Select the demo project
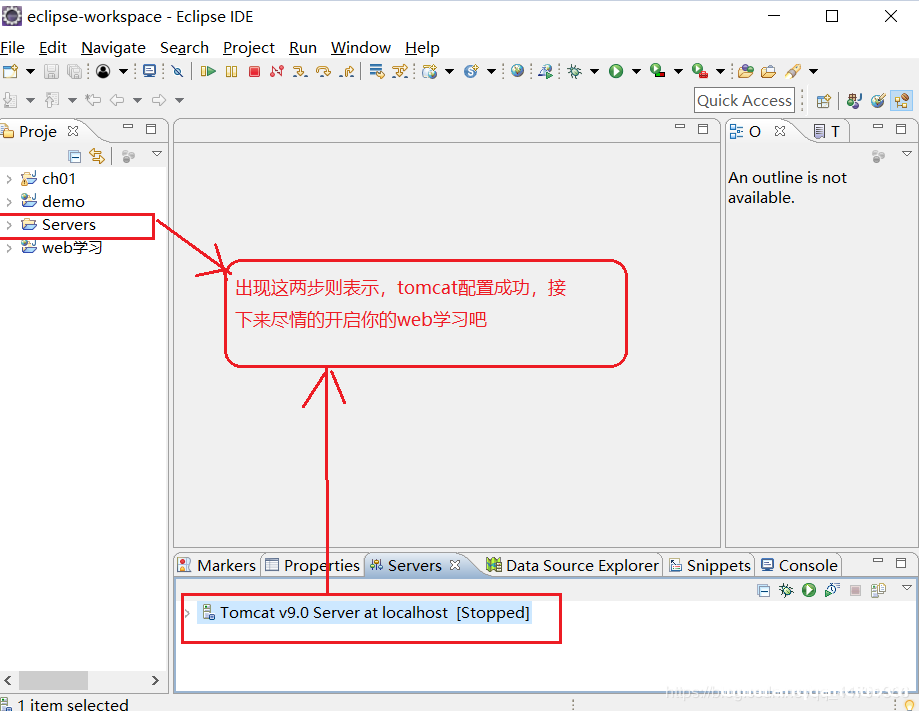This screenshot has width=919, height=711. coord(62,202)
